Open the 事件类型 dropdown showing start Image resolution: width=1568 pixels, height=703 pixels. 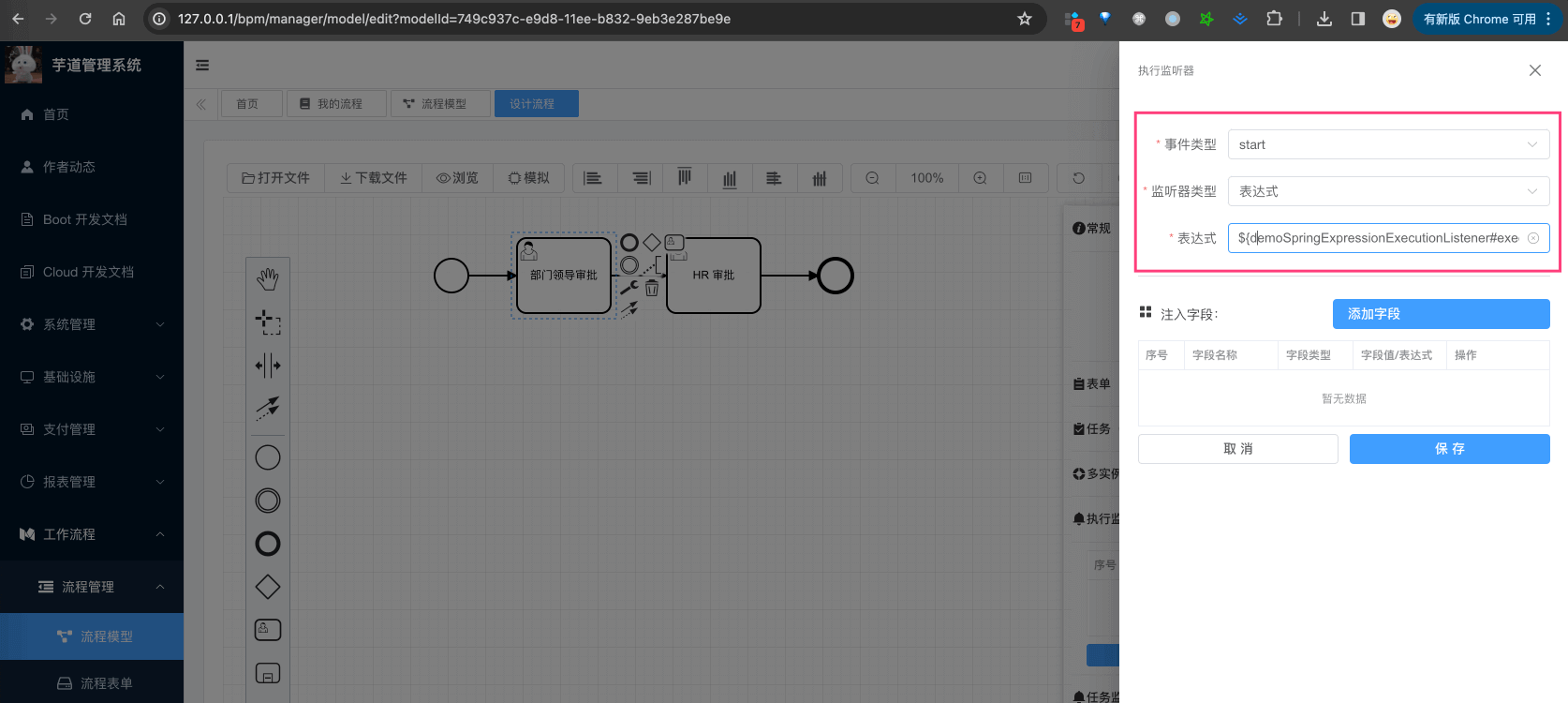pyautogui.click(x=1387, y=144)
